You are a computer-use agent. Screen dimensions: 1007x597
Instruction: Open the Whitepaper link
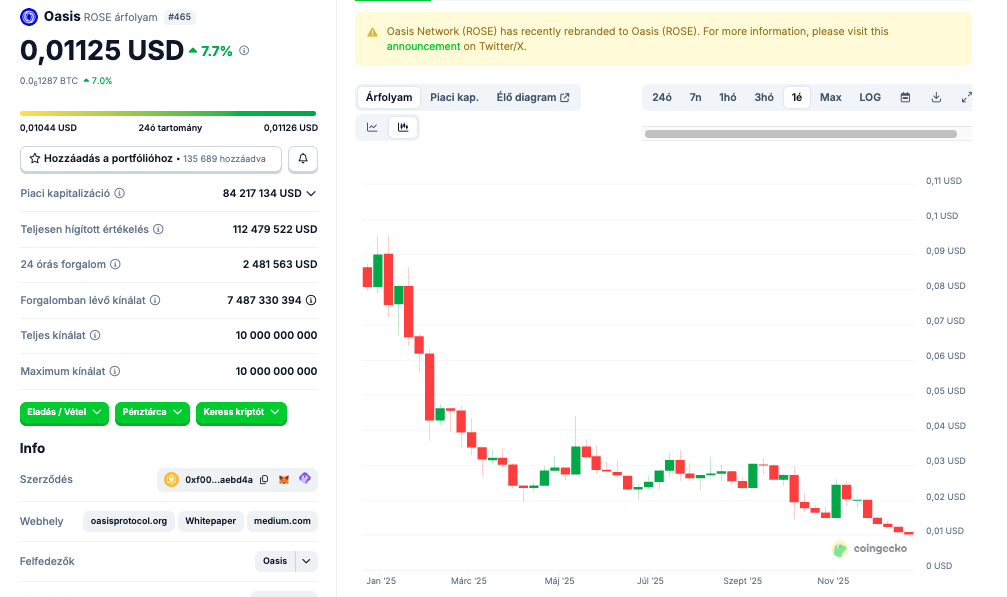pyautogui.click(x=211, y=521)
